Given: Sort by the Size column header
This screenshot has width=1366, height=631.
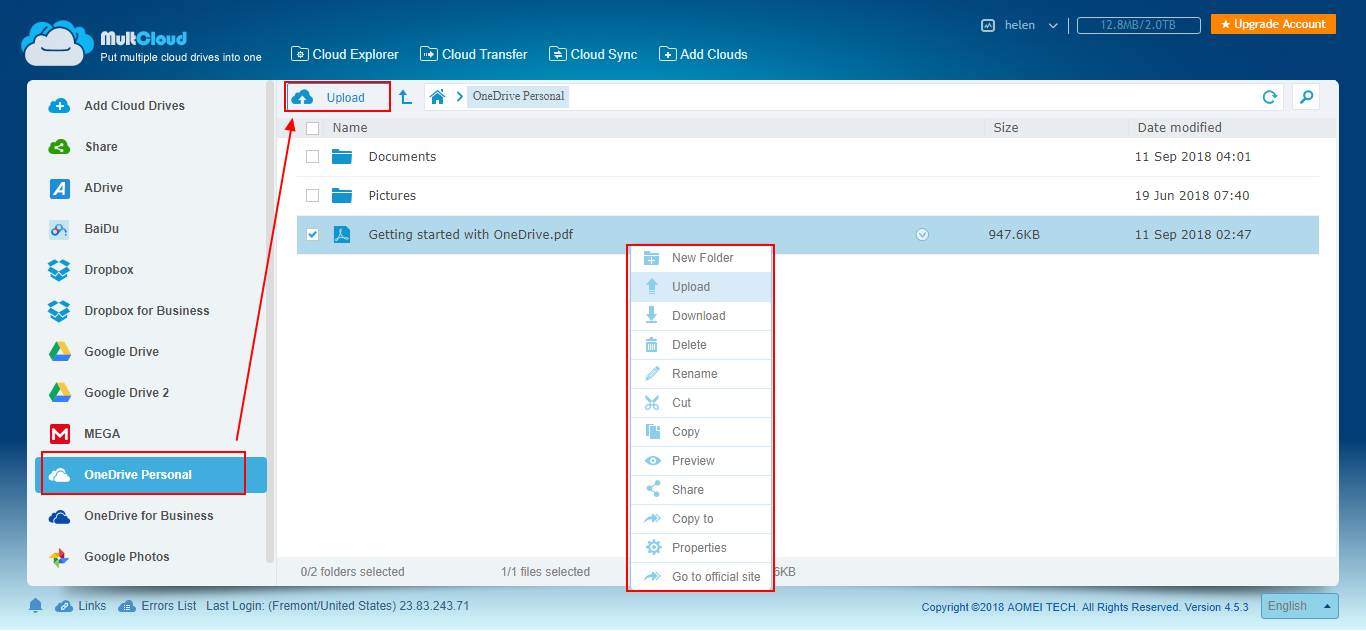Looking at the screenshot, I should 1006,128.
